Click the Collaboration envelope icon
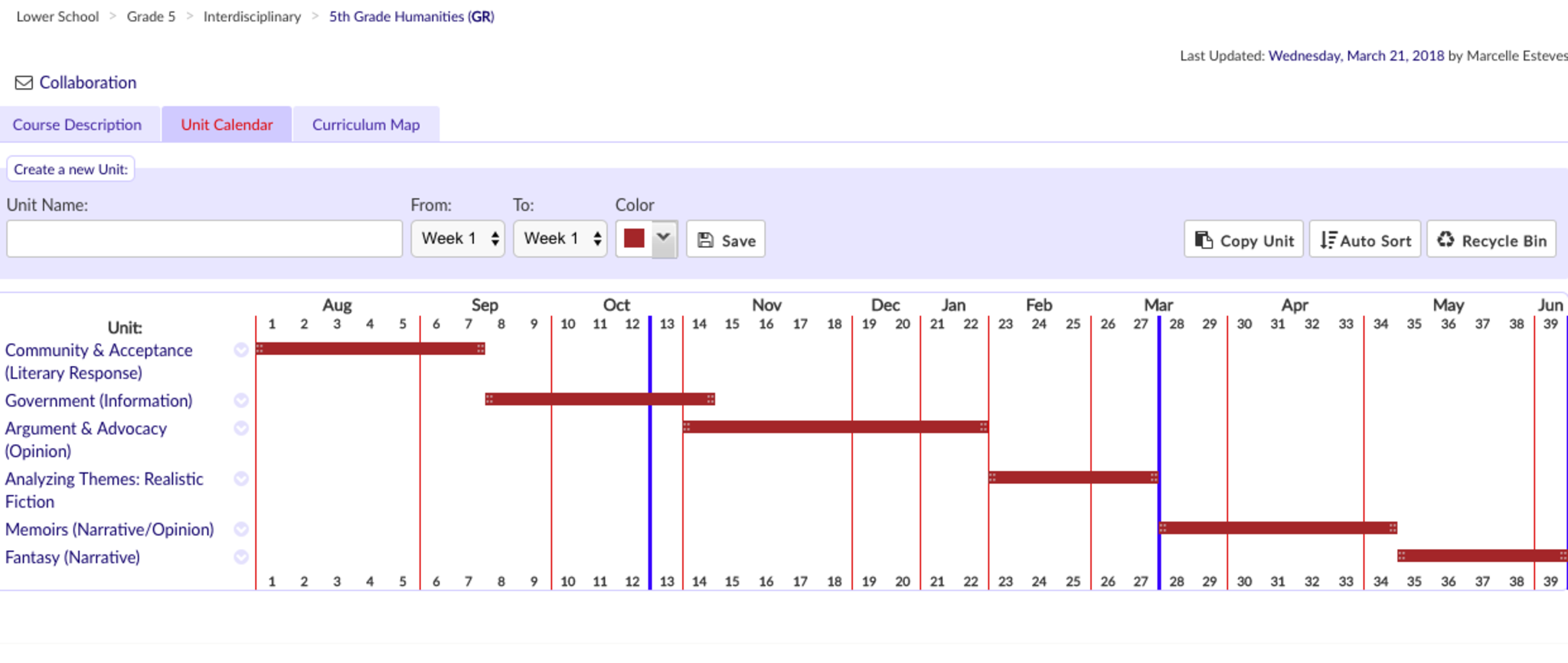The height and width of the screenshot is (663, 1568). [24, 83]
